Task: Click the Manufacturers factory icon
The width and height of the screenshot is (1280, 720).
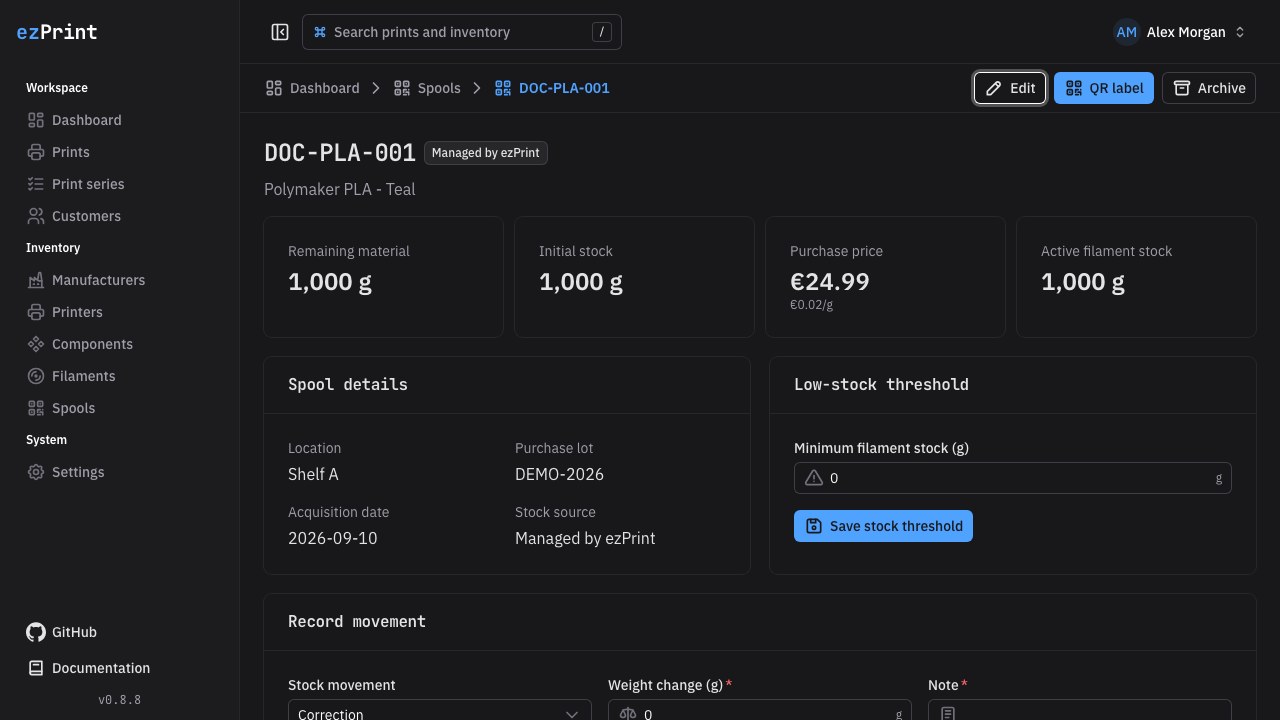Action: click(x=36, y=280)
